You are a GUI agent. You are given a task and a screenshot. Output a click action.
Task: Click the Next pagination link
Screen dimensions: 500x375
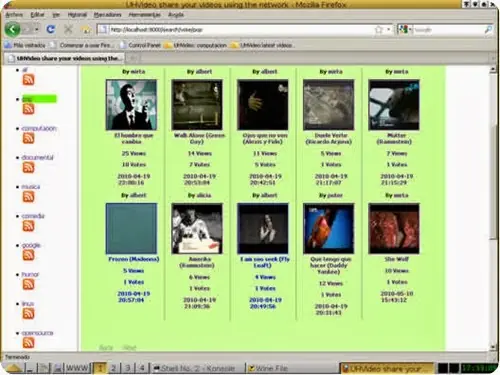[x=129, y=348]
